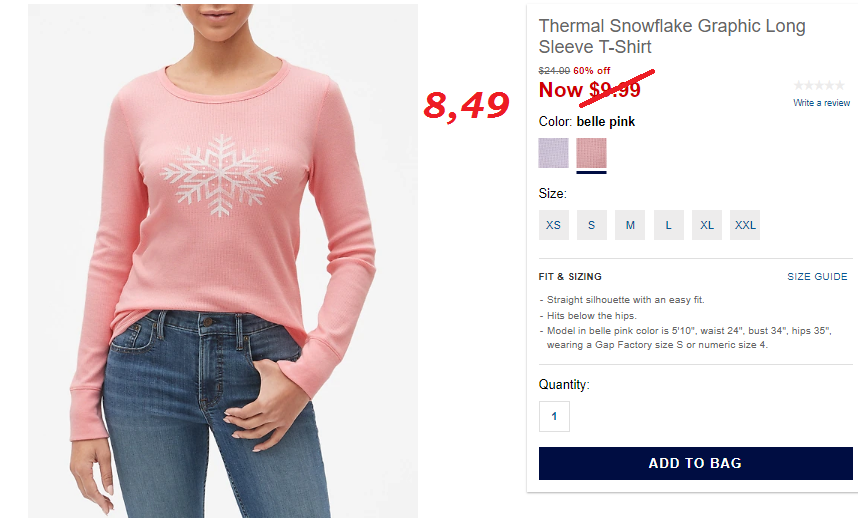Choose size M
This screenshot has height=518, width=858.
pos(630,225)
